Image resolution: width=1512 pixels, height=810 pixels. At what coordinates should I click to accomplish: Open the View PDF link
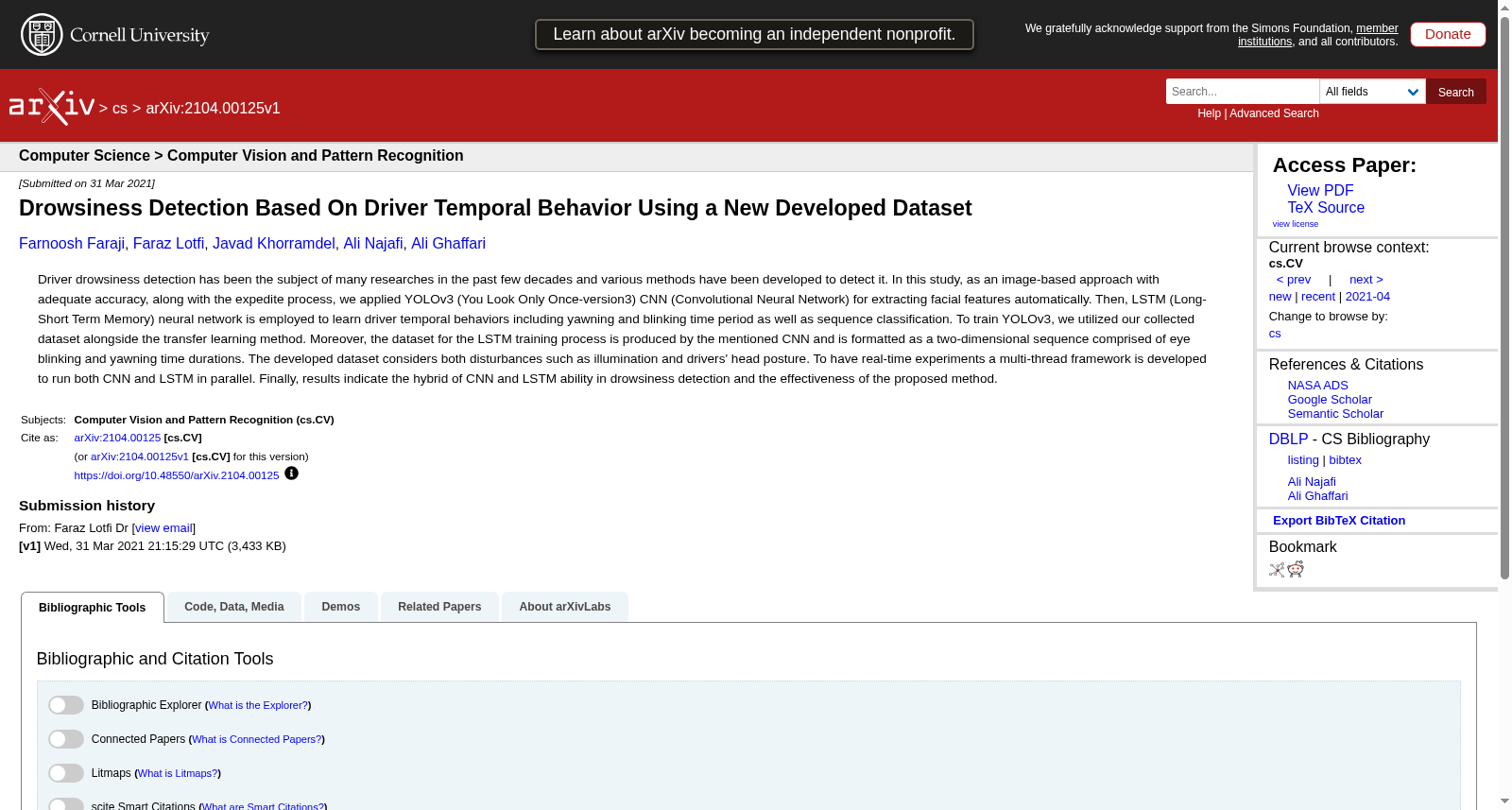click(x=1320, y=191)
